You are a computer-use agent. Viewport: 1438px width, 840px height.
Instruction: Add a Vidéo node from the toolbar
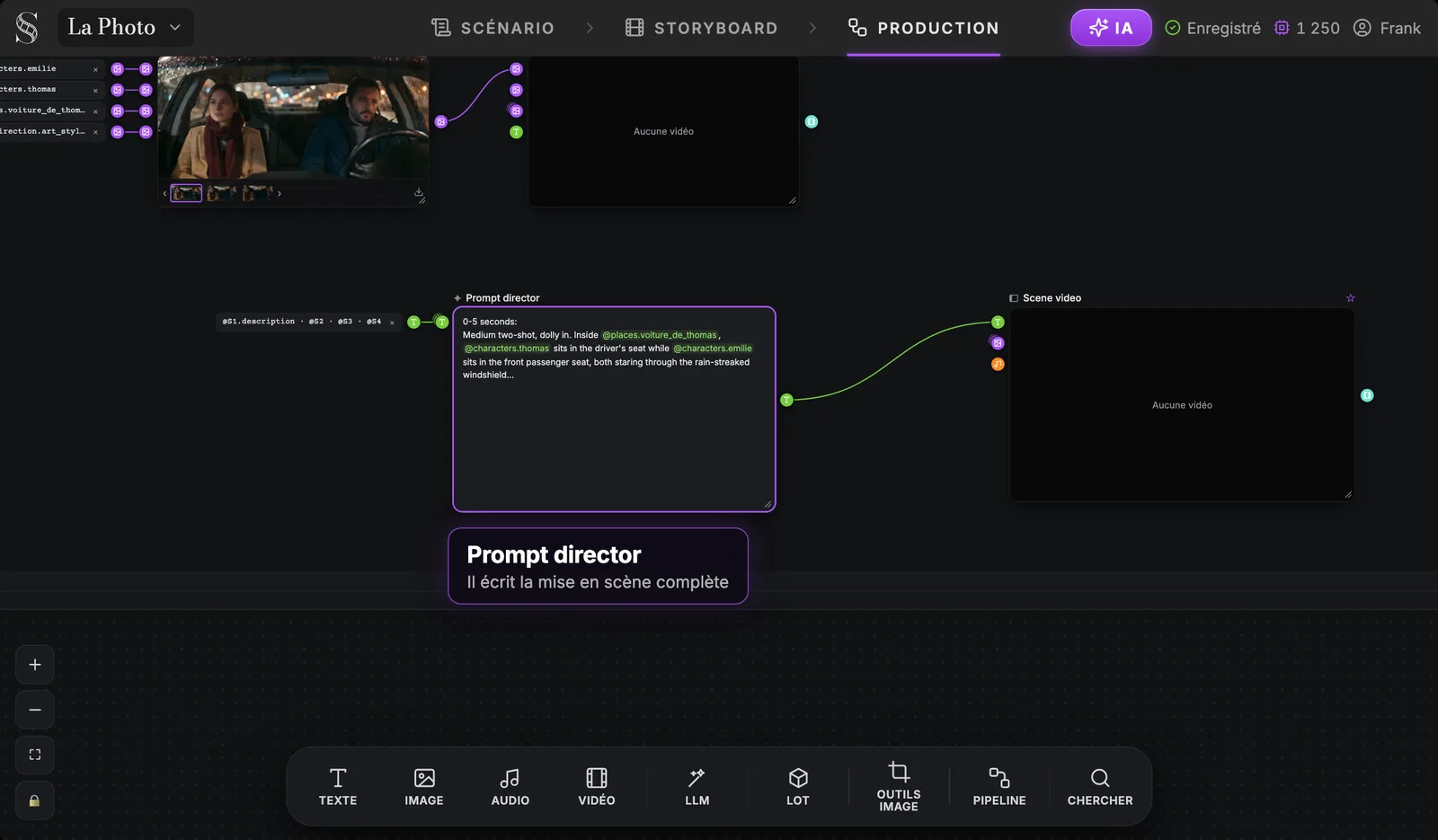597,787
